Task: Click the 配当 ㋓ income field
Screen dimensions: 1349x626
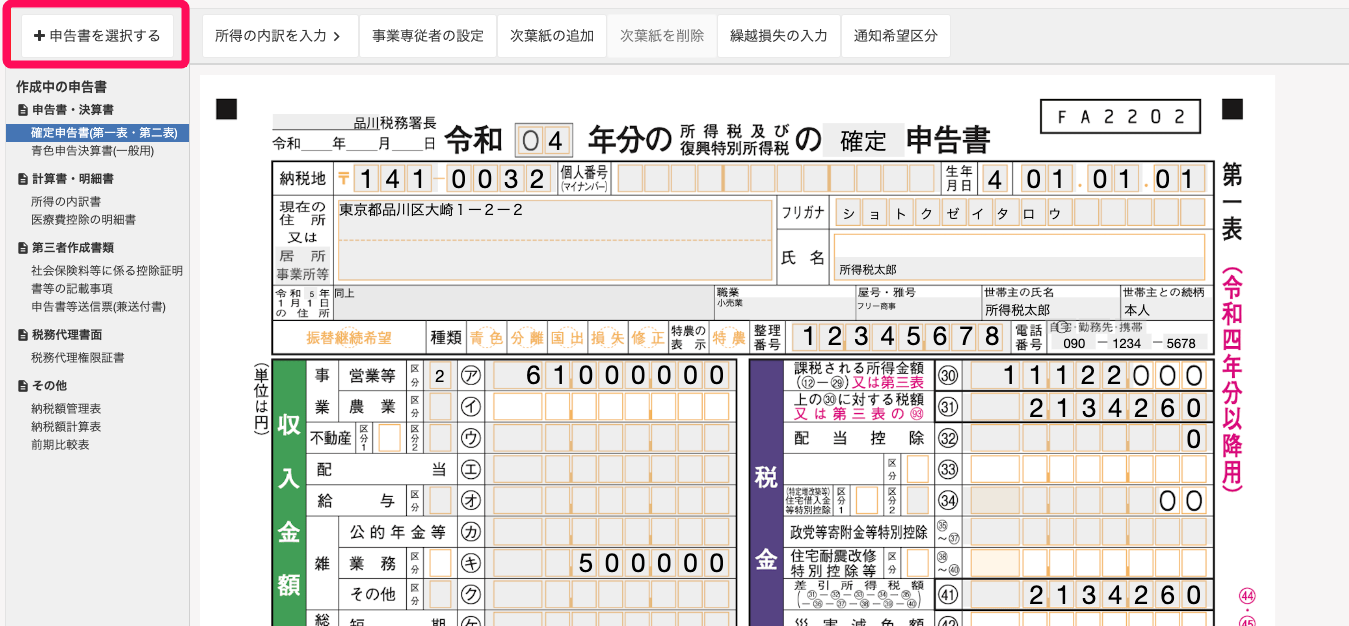Action: tap(612, 468)
